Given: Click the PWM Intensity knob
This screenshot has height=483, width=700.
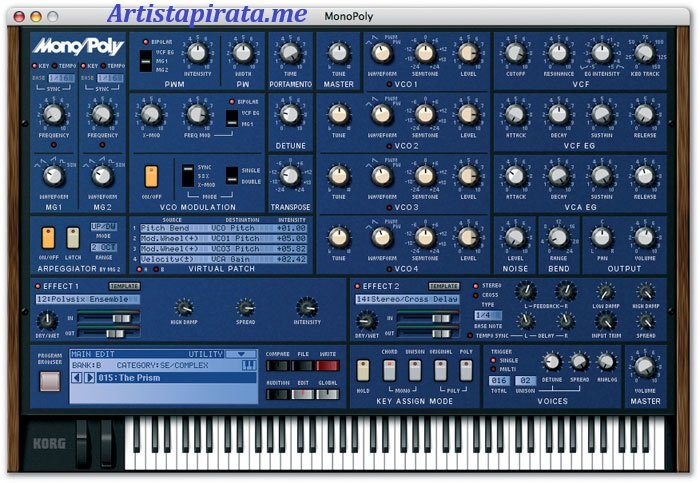Looking at the screenshot, I should tap(197, 53).
